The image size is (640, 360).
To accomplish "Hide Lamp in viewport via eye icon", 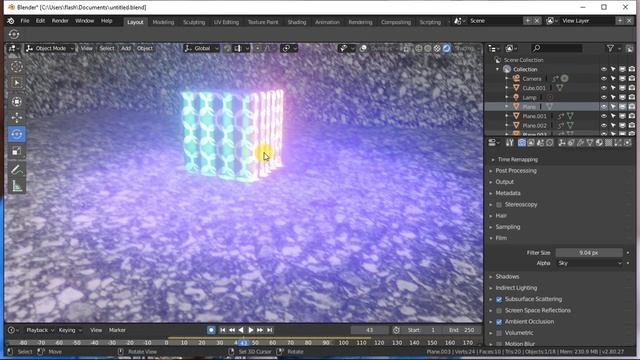I will [x=604, y=97].
